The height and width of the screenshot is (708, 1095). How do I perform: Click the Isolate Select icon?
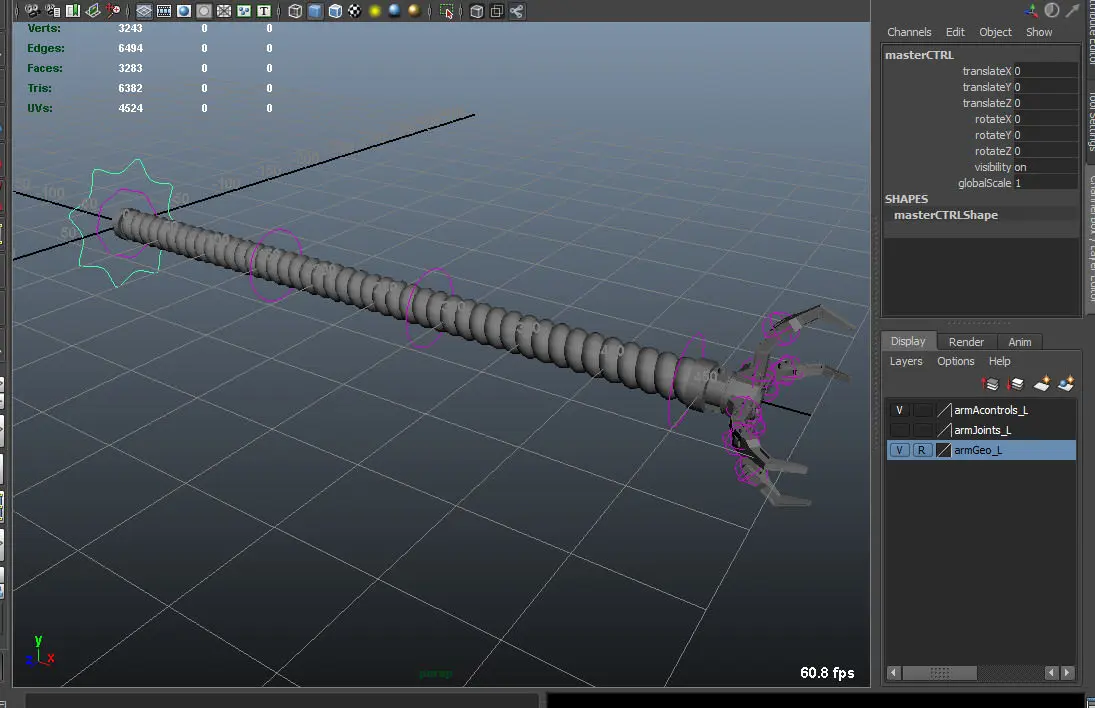point(446,10)
